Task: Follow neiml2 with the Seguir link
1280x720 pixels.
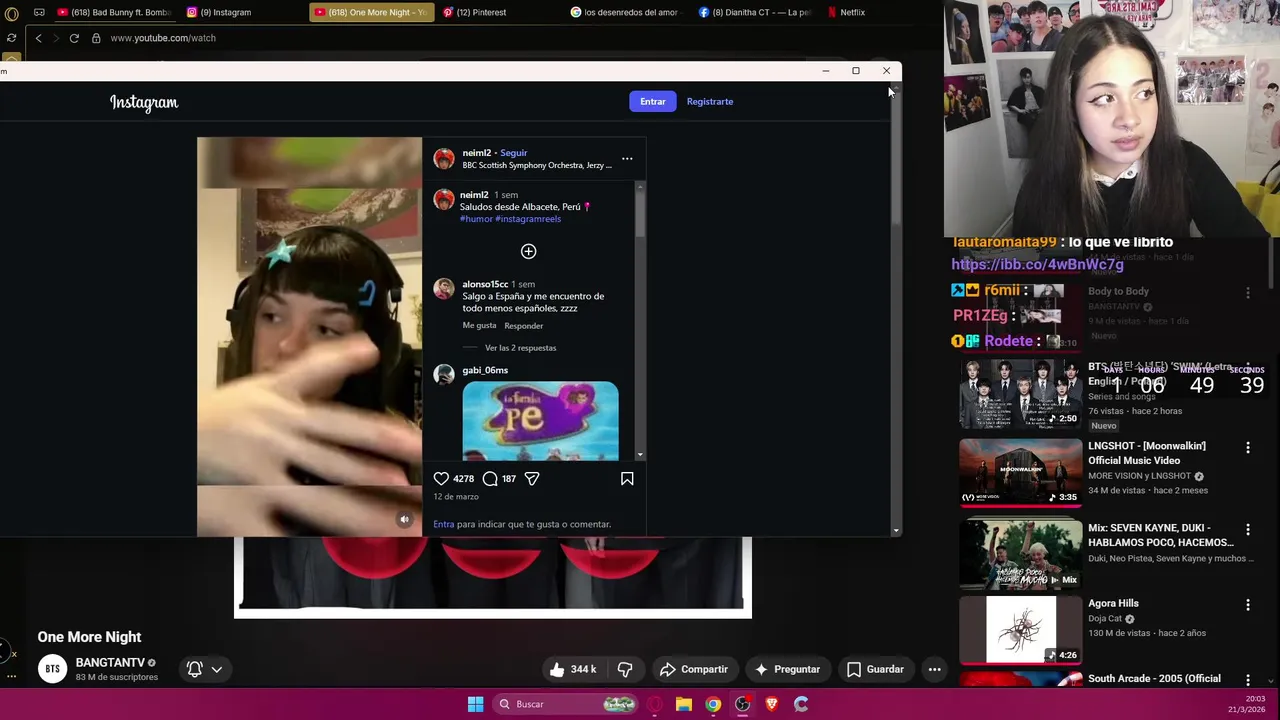Action: 514,153
